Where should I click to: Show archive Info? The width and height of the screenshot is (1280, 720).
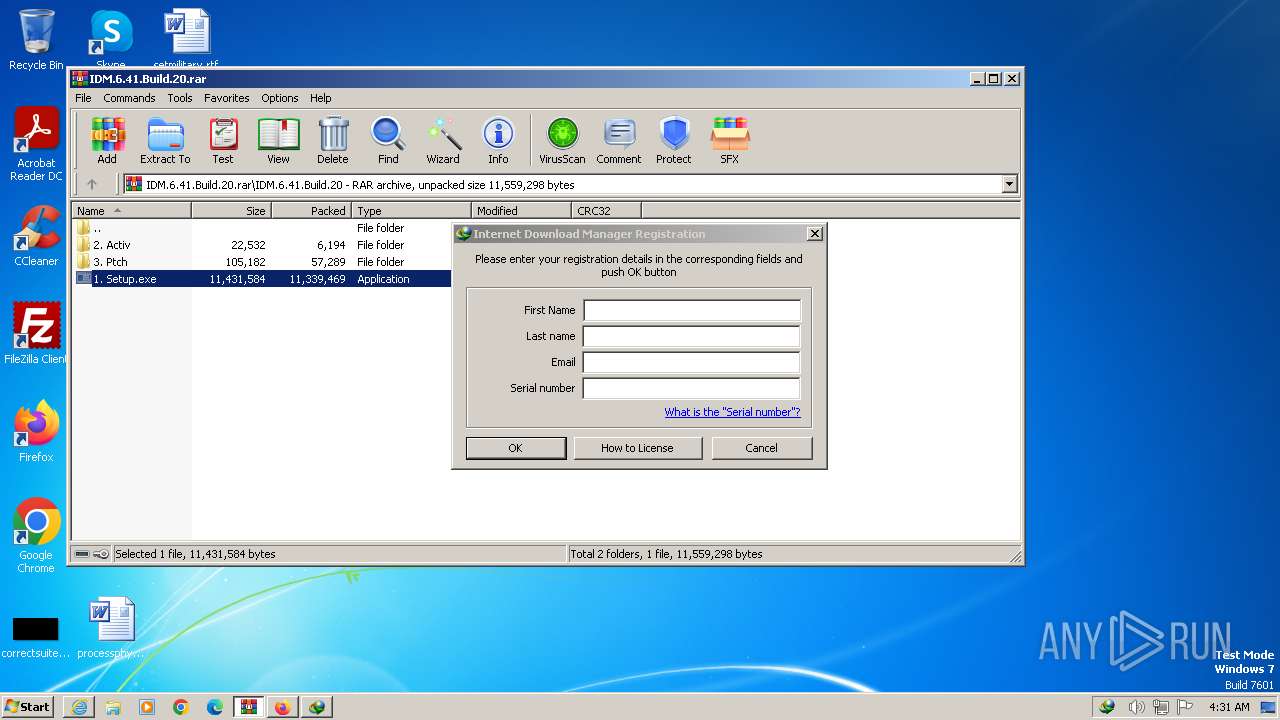click(x=498, y=141)
